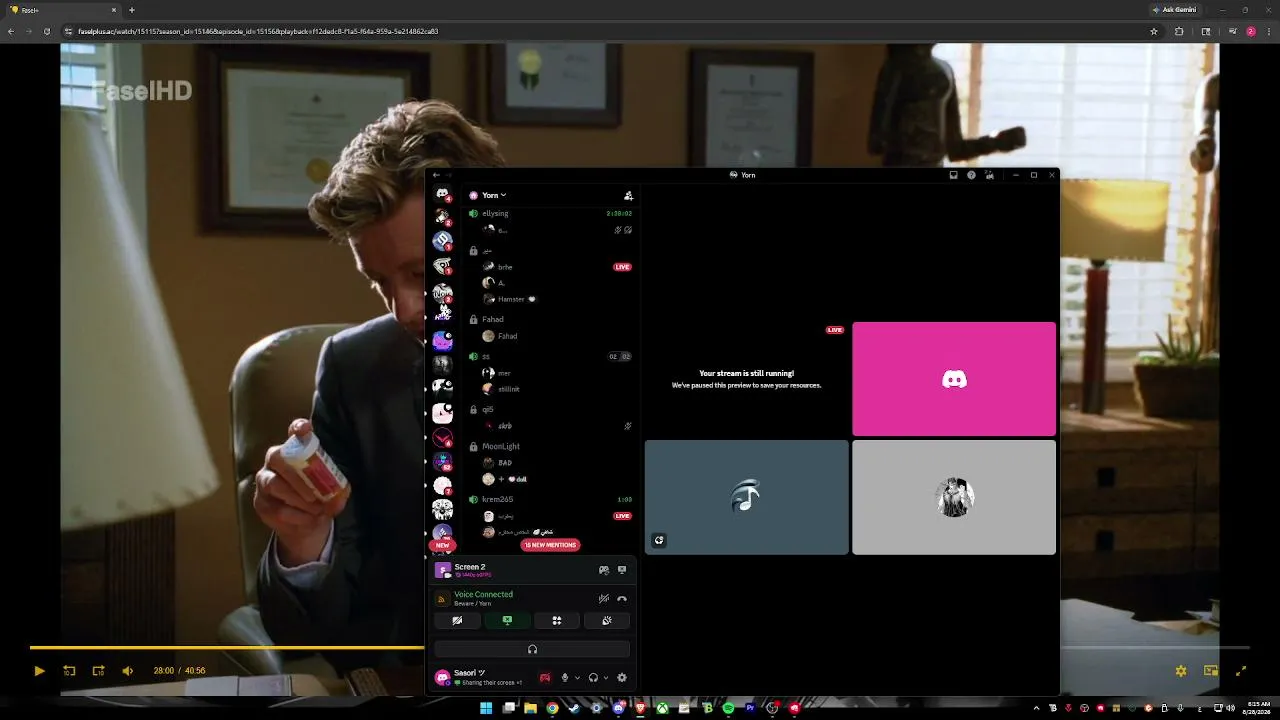1280x720 pixels.
Task: Click the Ask Gemini button
Action: coord(1174,10)
